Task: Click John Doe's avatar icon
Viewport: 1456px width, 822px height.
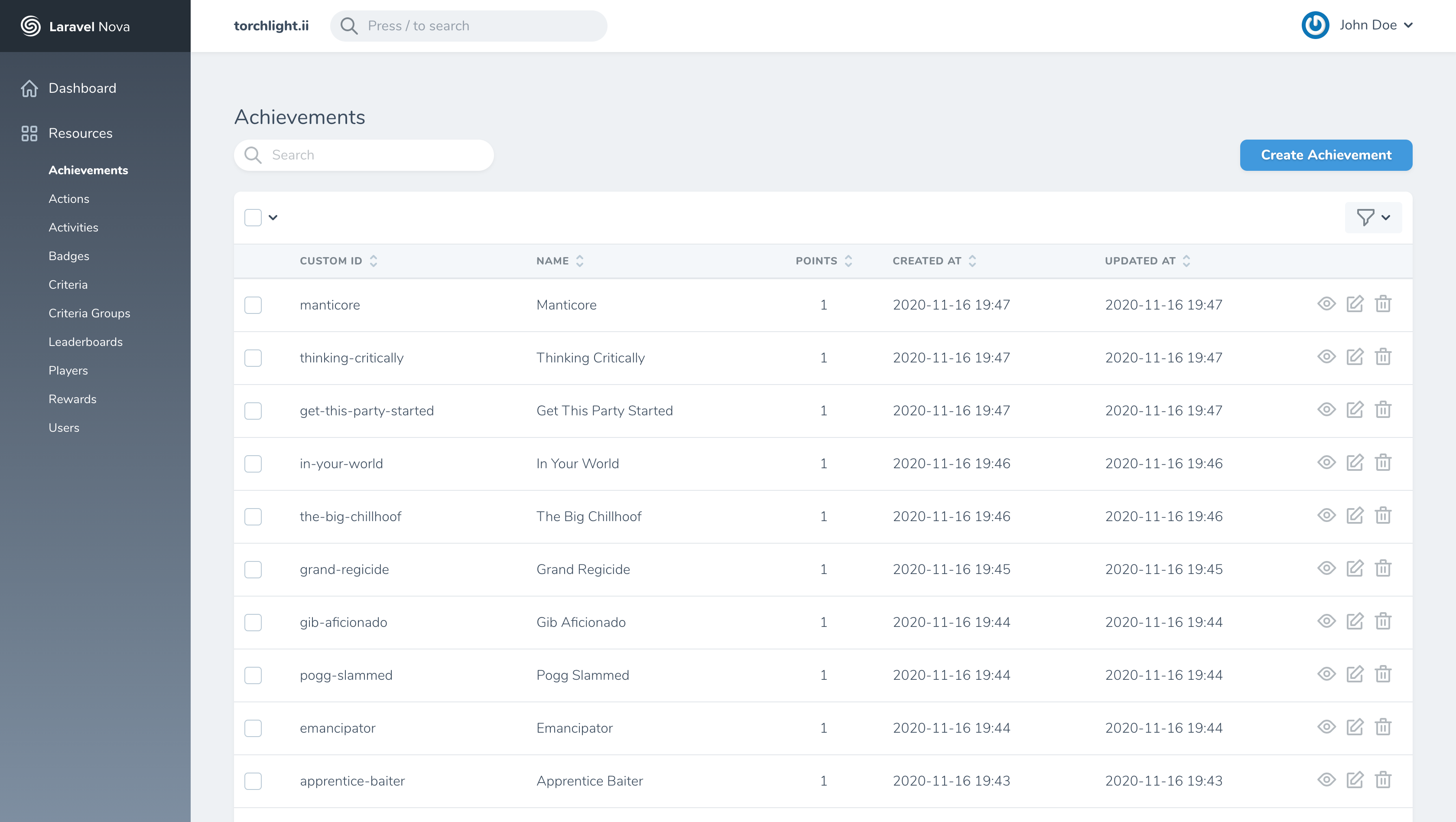Action: [1315, 26]
